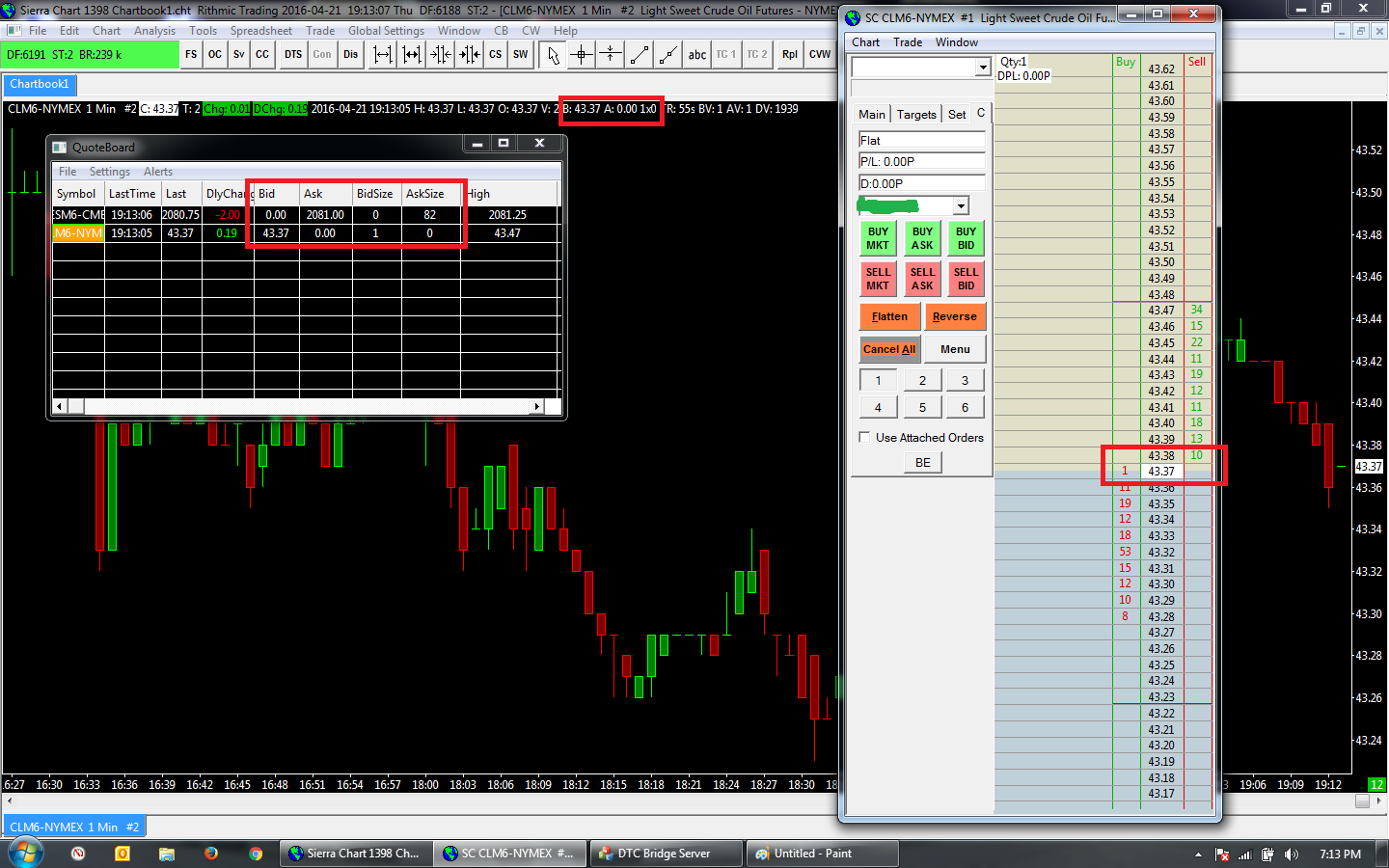Click the 43.37 price cell in the DOM ladder
Screen dimensions: 1389x868
[1161, 472]
